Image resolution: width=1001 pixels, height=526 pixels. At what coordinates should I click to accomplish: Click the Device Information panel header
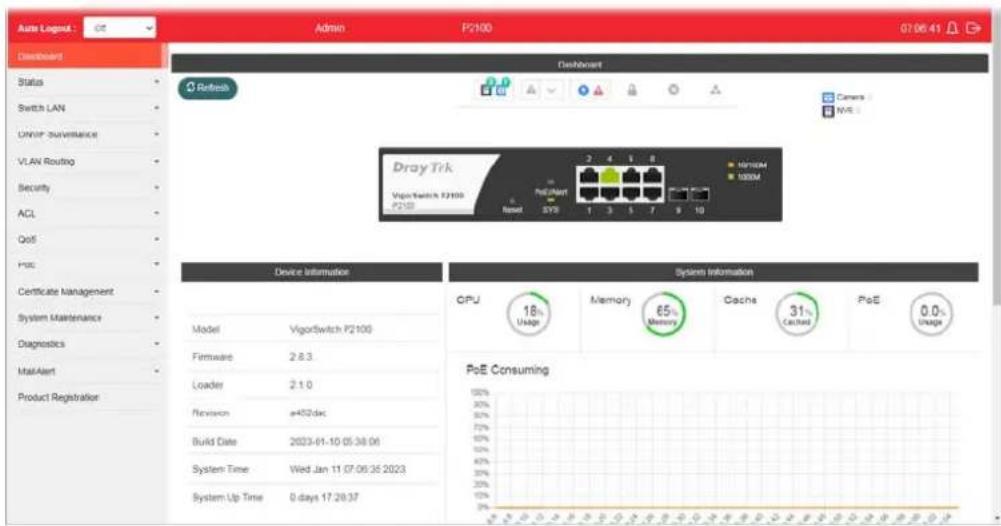[312, 272]
